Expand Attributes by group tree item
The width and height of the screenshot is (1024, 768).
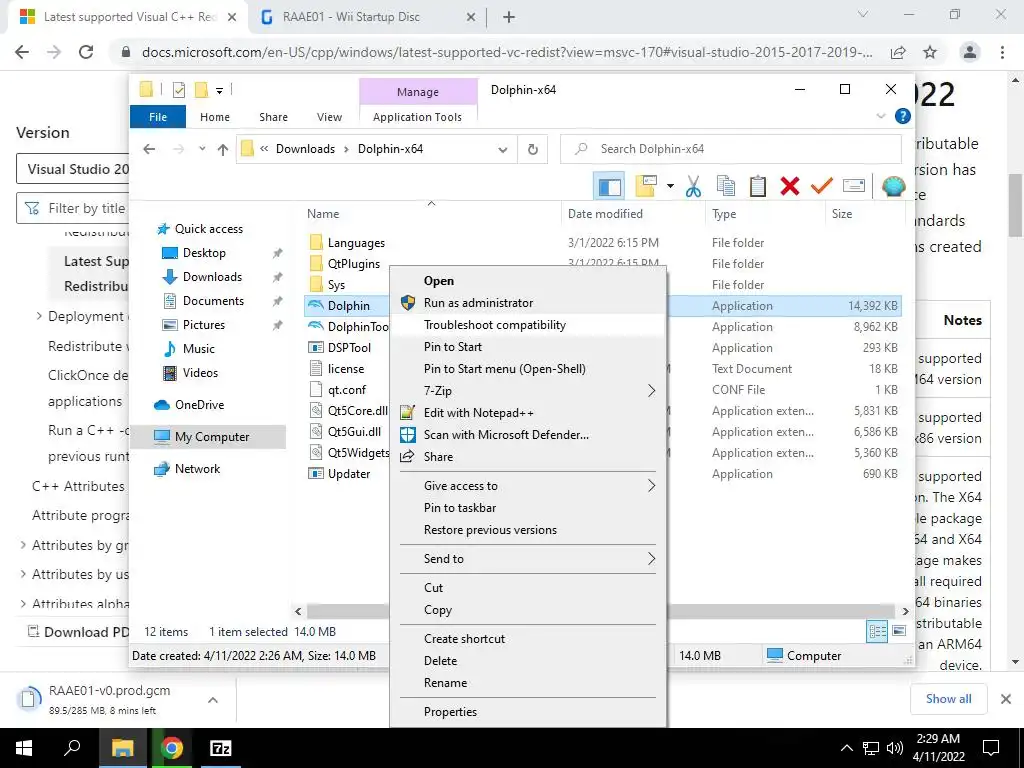click(24, 545)
